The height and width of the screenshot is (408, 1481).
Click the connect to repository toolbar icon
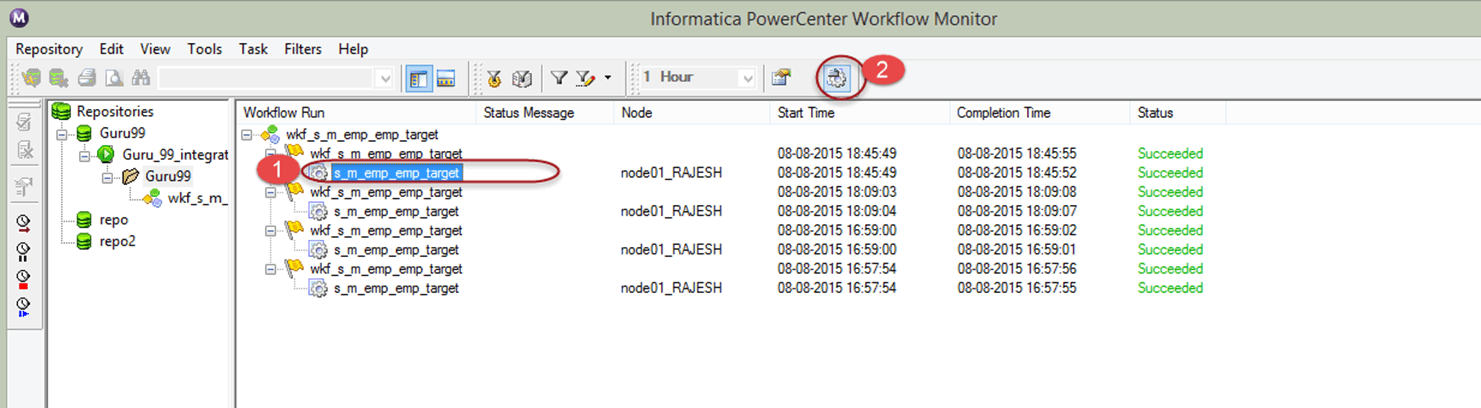(x=31, y=77)
